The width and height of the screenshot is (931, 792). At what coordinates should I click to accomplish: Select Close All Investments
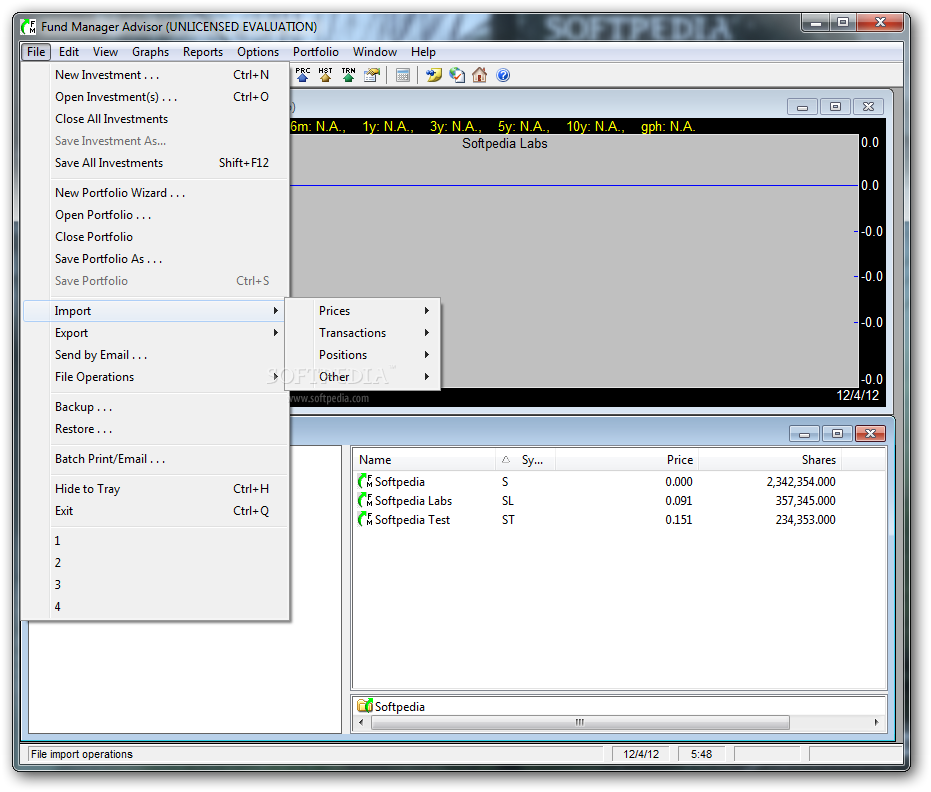tap(156, 119)
